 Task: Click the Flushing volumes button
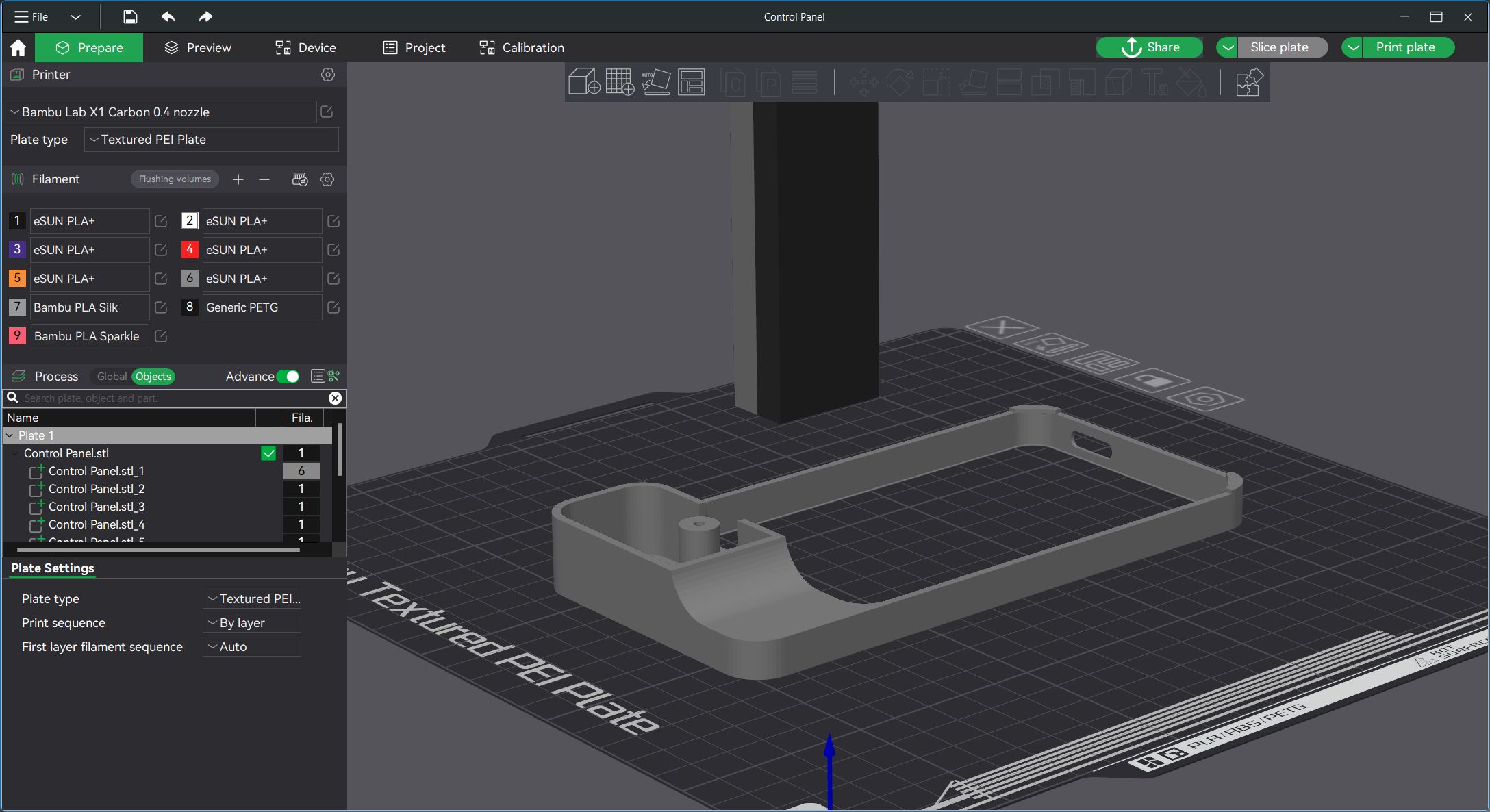174,179
